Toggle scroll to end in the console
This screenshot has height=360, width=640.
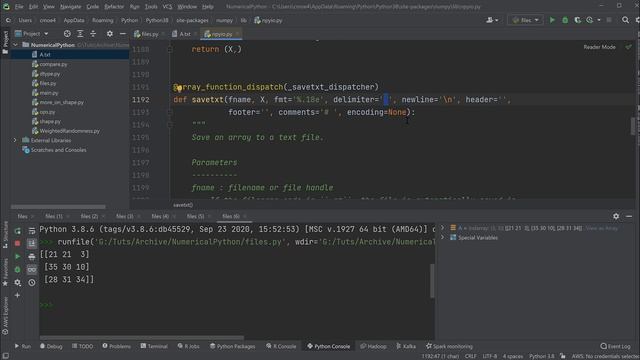coord(32,243)
